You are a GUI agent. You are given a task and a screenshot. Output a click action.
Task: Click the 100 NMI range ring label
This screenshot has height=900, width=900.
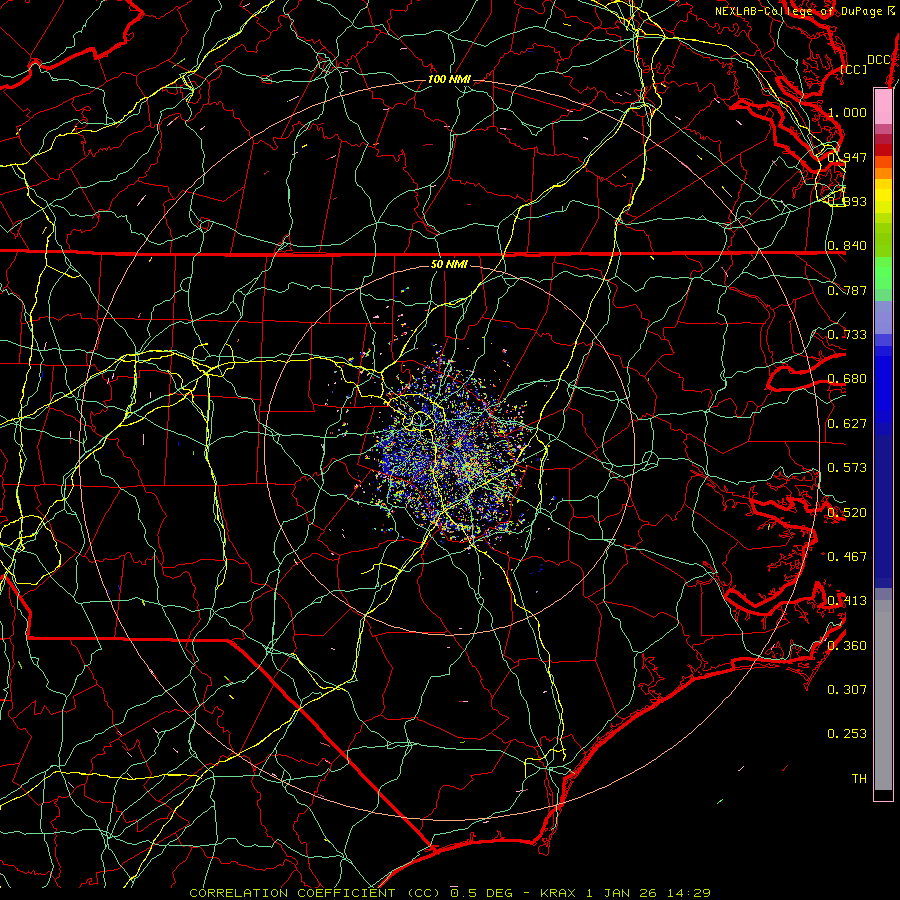(x=449, y=79)
